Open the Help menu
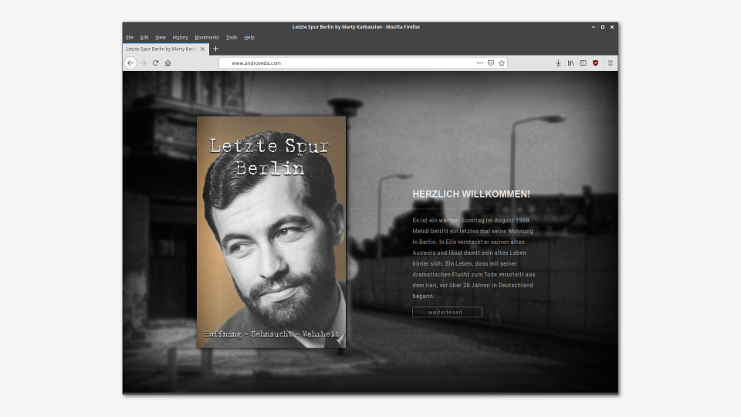The width and height of the screenshot is (741, 417). click(249, 37)
